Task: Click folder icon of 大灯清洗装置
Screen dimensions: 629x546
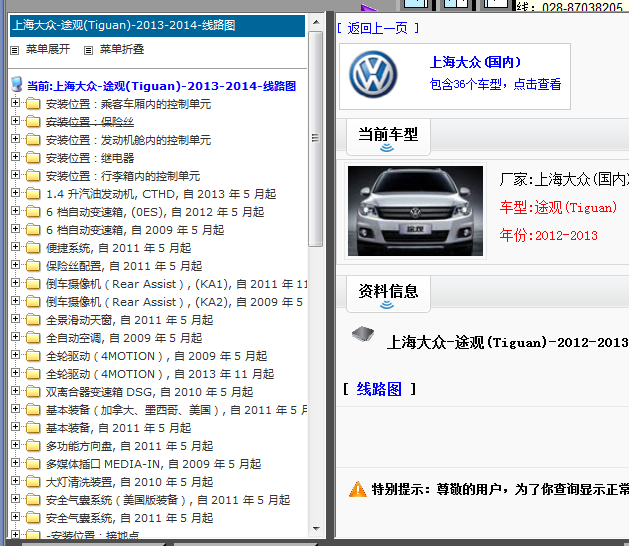Action: tap(33, 482)
